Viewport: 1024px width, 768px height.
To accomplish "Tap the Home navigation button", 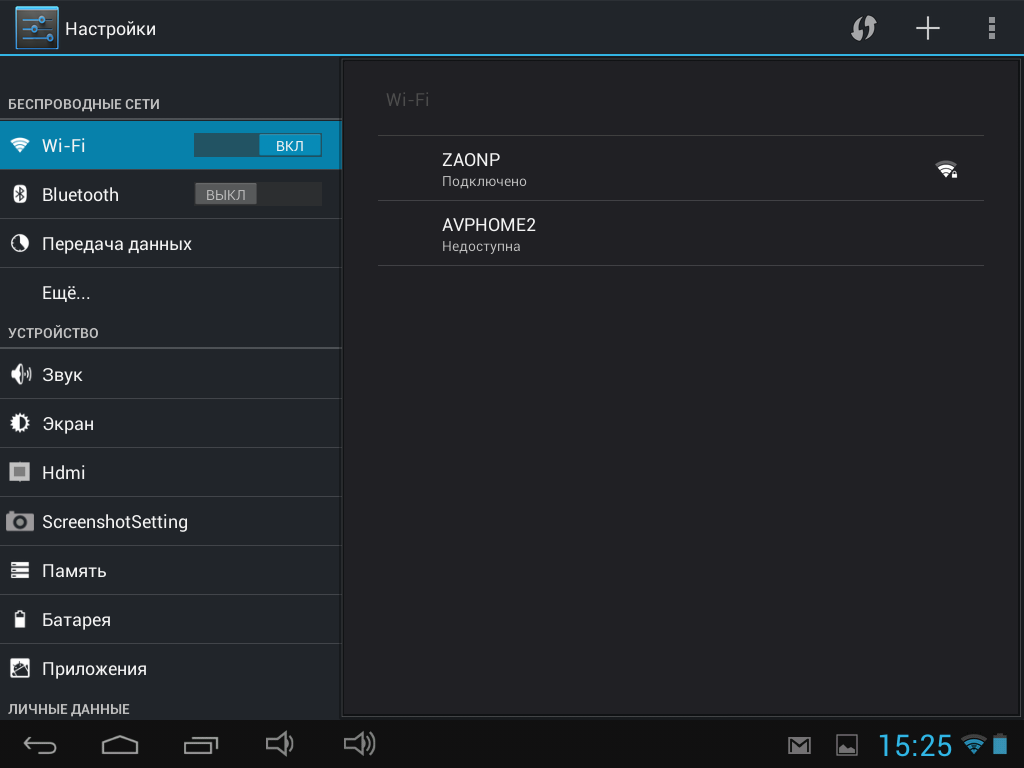I will (x=120, y=744).
